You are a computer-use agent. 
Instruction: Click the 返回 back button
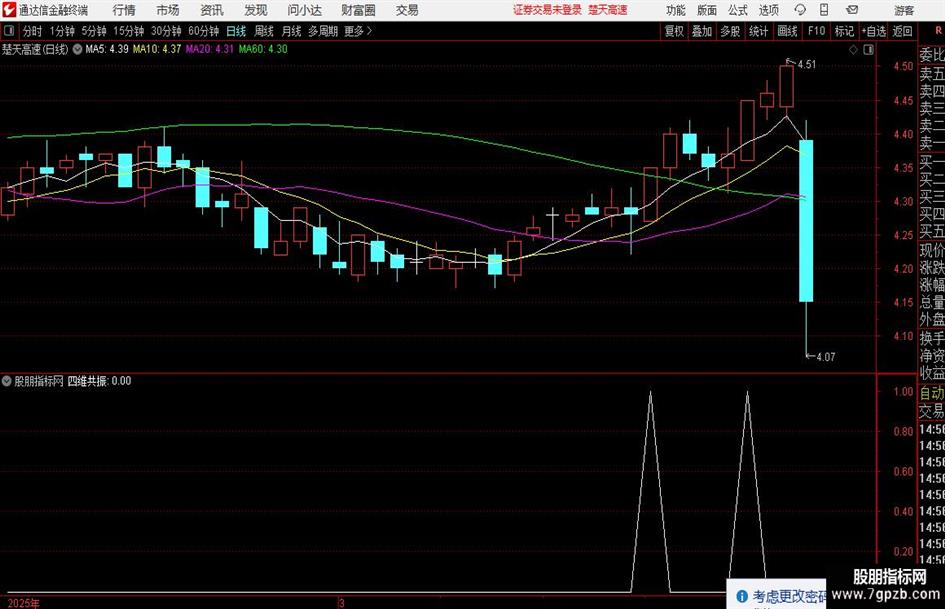(x=902, y=31)
